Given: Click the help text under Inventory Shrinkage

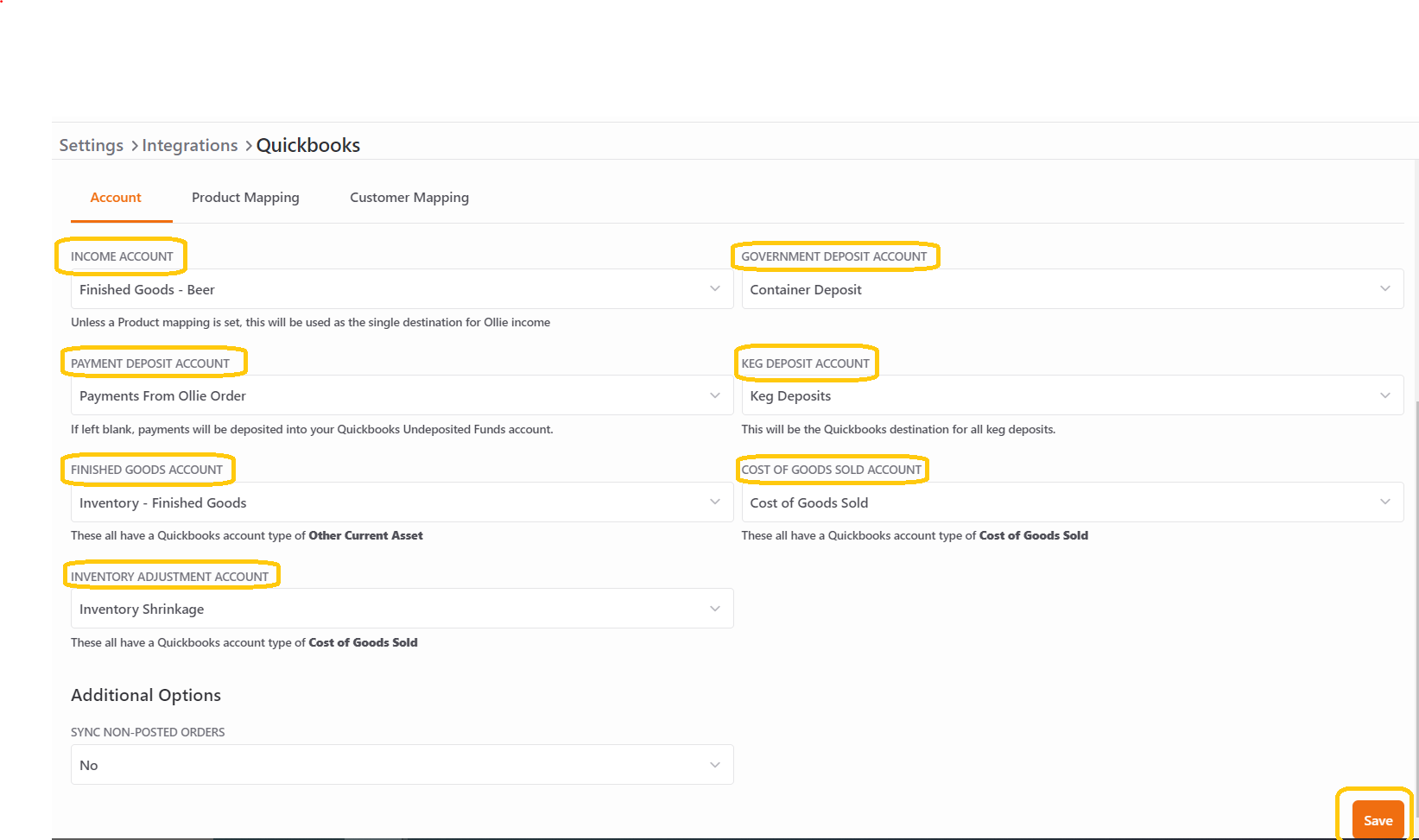Looking at the screenshot, I should [x=244, y=642].
